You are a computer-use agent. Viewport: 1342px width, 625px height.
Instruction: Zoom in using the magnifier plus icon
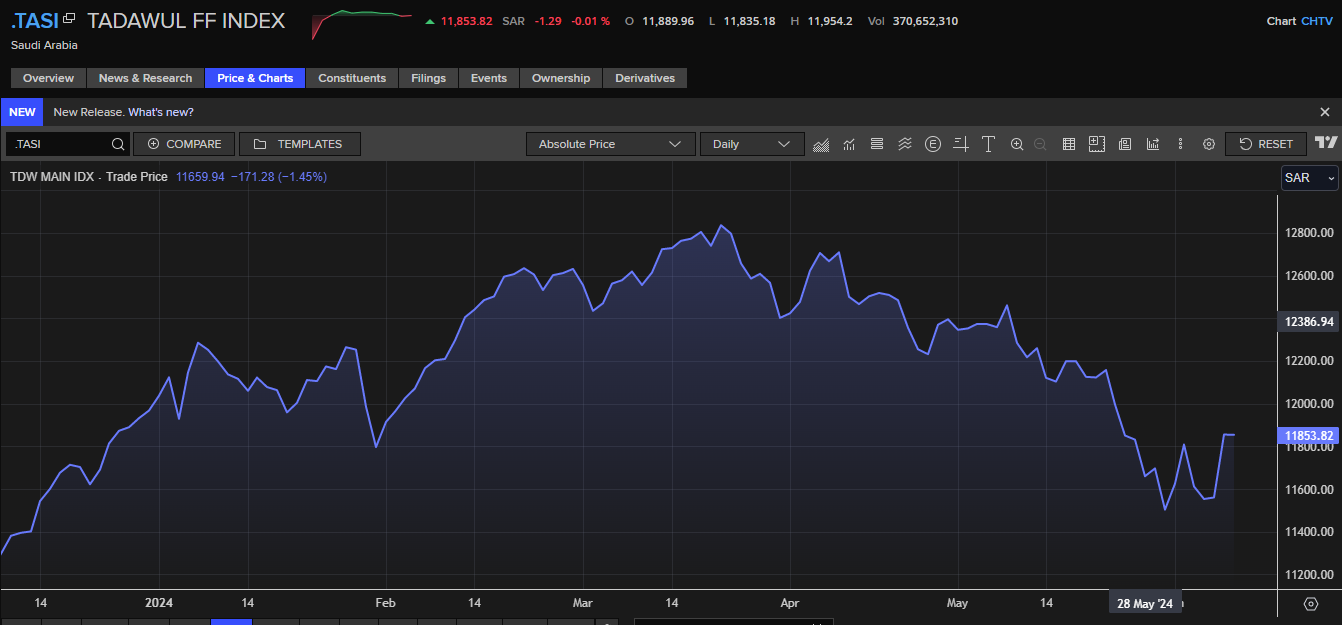pos(1017,144)
